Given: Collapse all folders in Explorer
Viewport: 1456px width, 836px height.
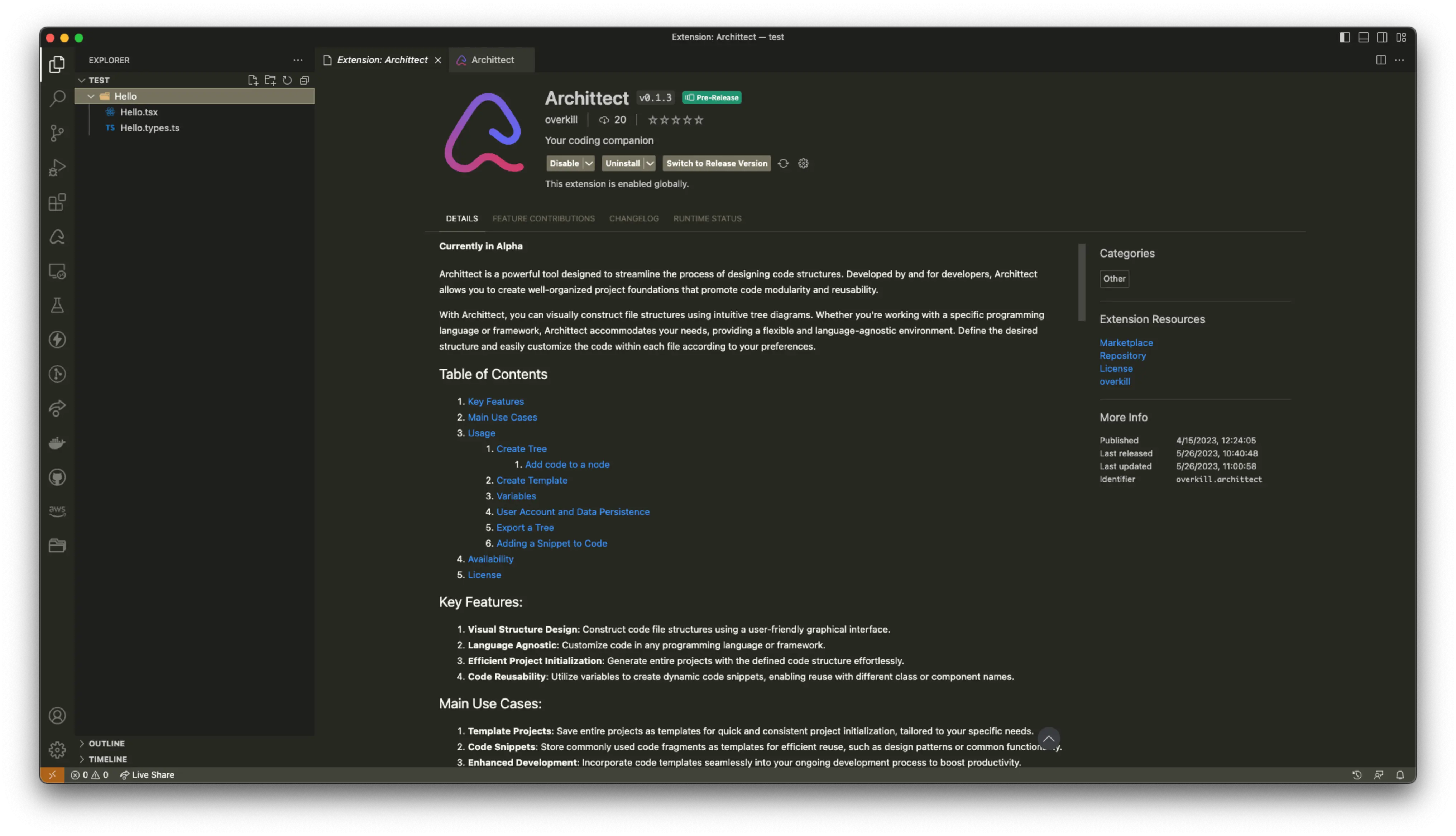Looking at the screenshot, I should click(x=304, y=80).
